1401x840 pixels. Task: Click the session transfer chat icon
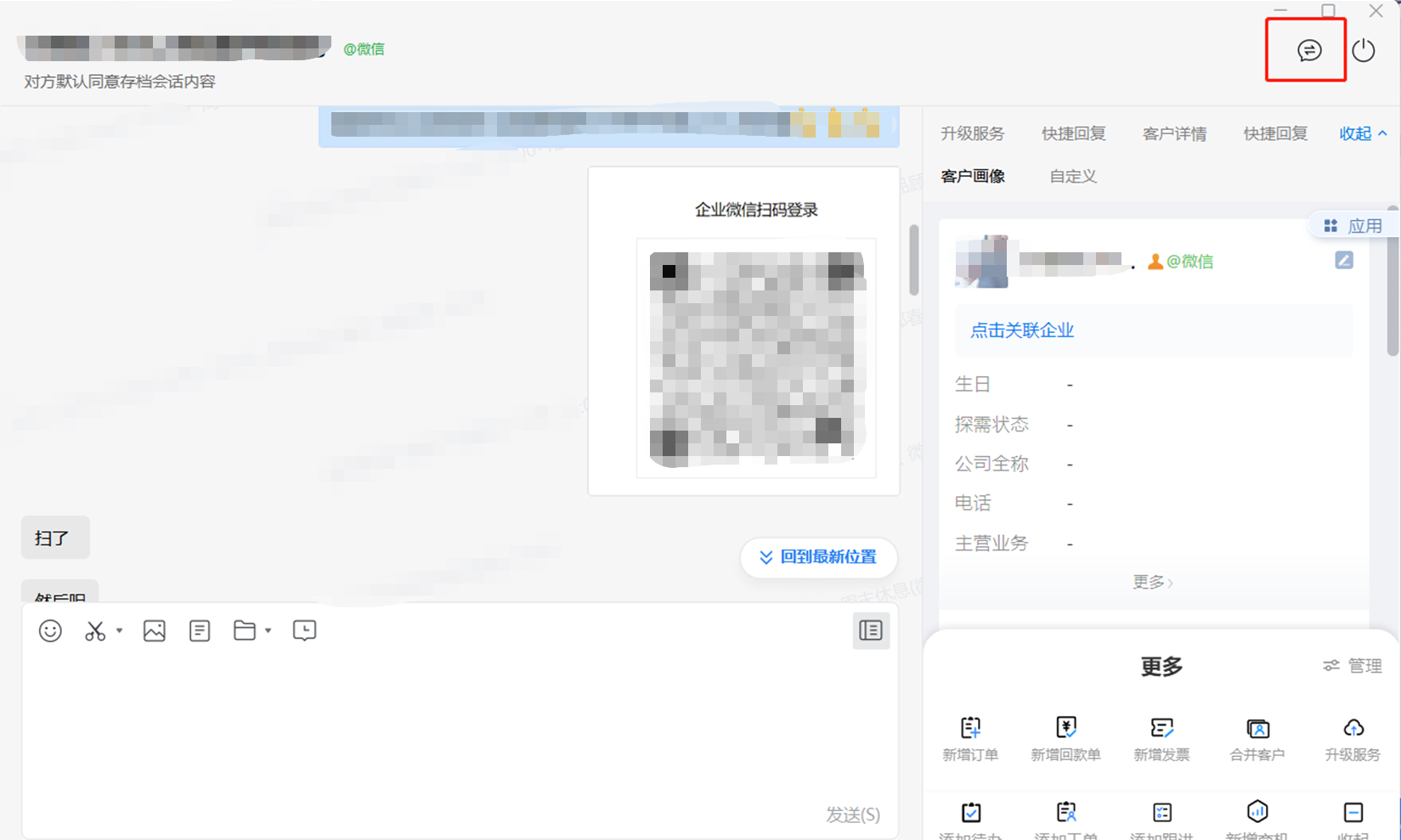click(1309, 51)
